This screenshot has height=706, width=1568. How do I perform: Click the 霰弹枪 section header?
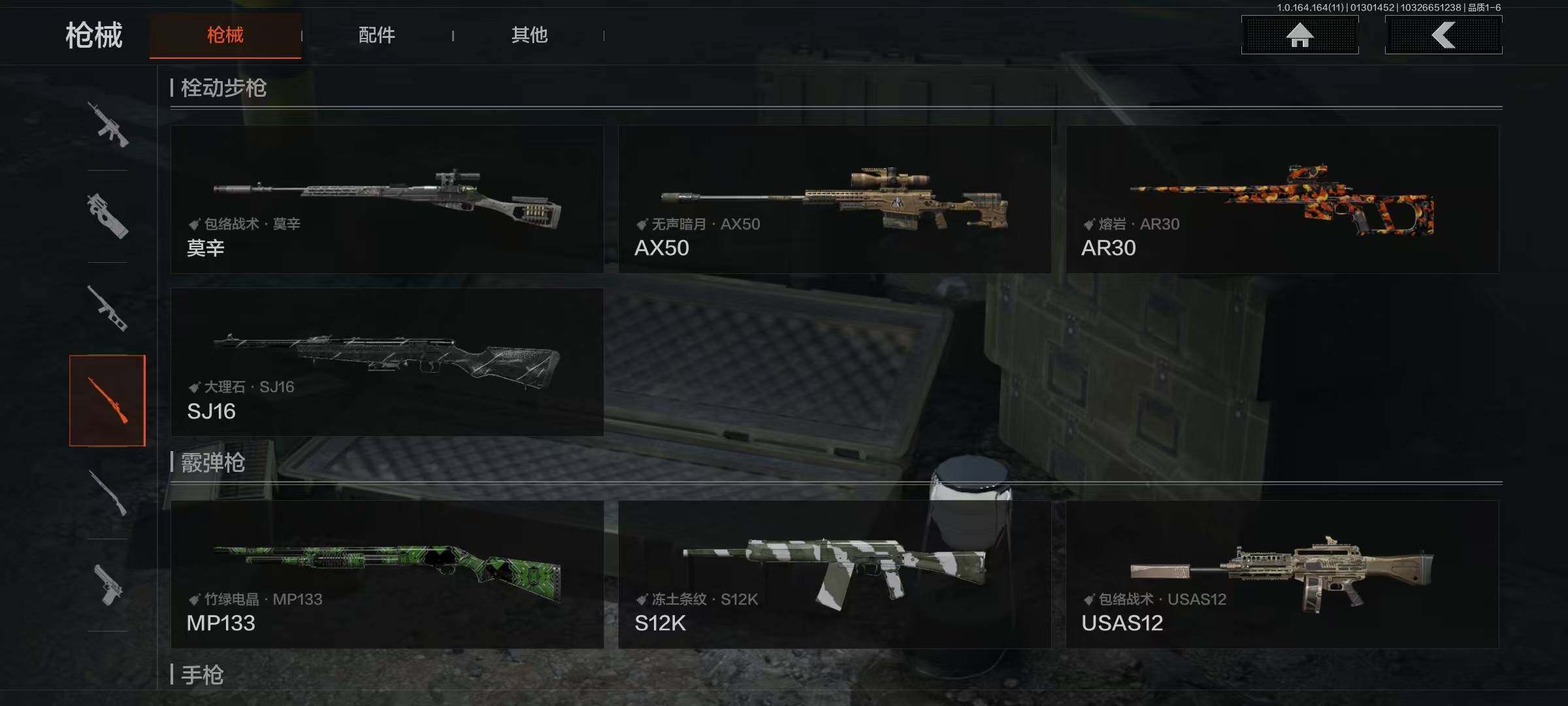[x=212, y=463]
